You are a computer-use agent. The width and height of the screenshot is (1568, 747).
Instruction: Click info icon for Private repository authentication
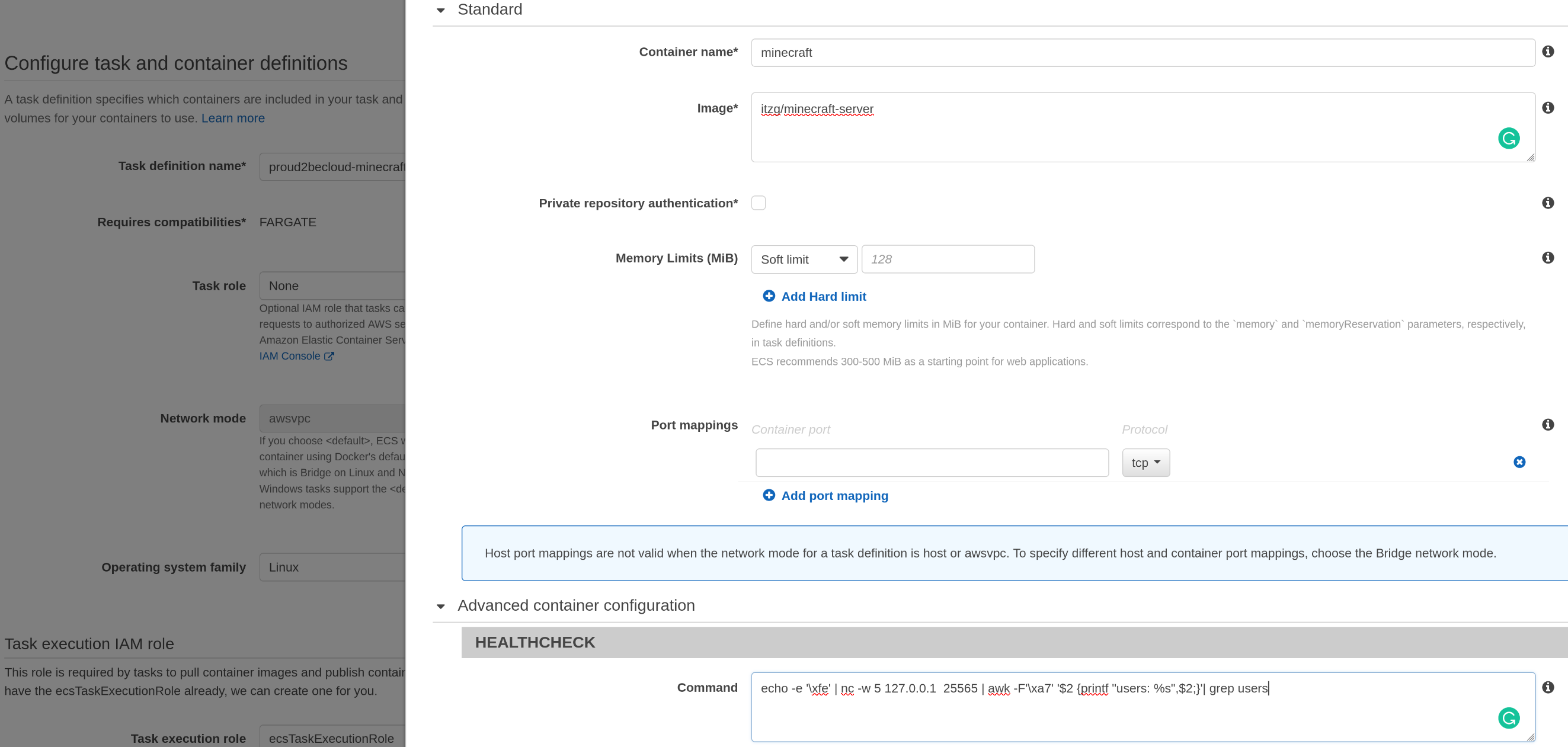[x=1548, y=203]
